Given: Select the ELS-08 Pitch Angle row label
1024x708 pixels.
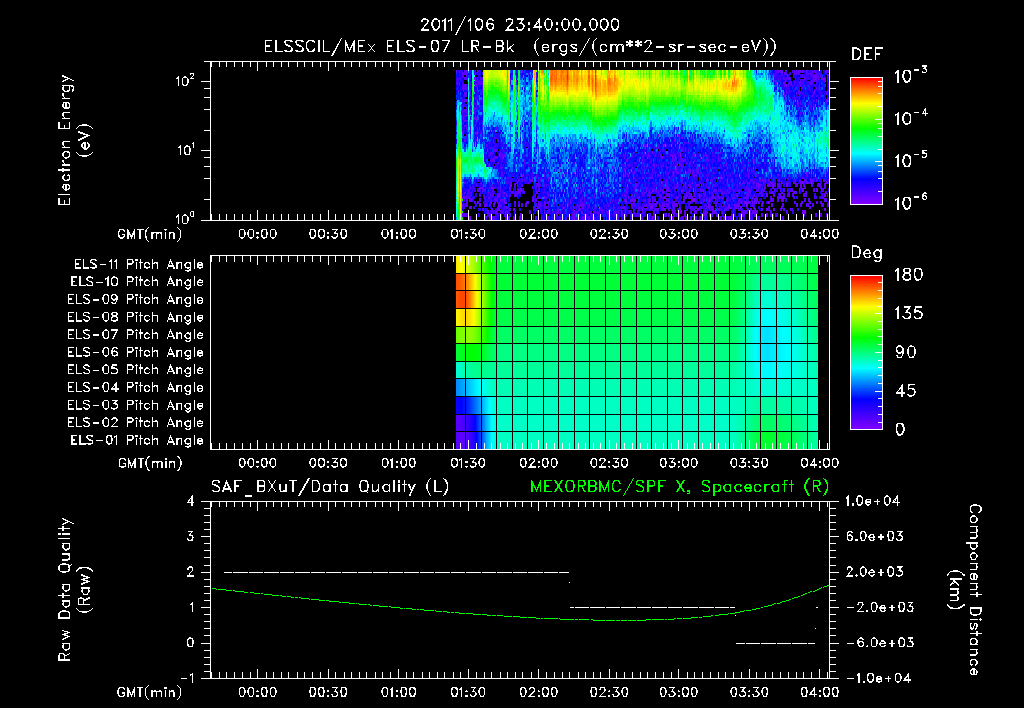Looking at the screenshot, I should tap(136, 317).
